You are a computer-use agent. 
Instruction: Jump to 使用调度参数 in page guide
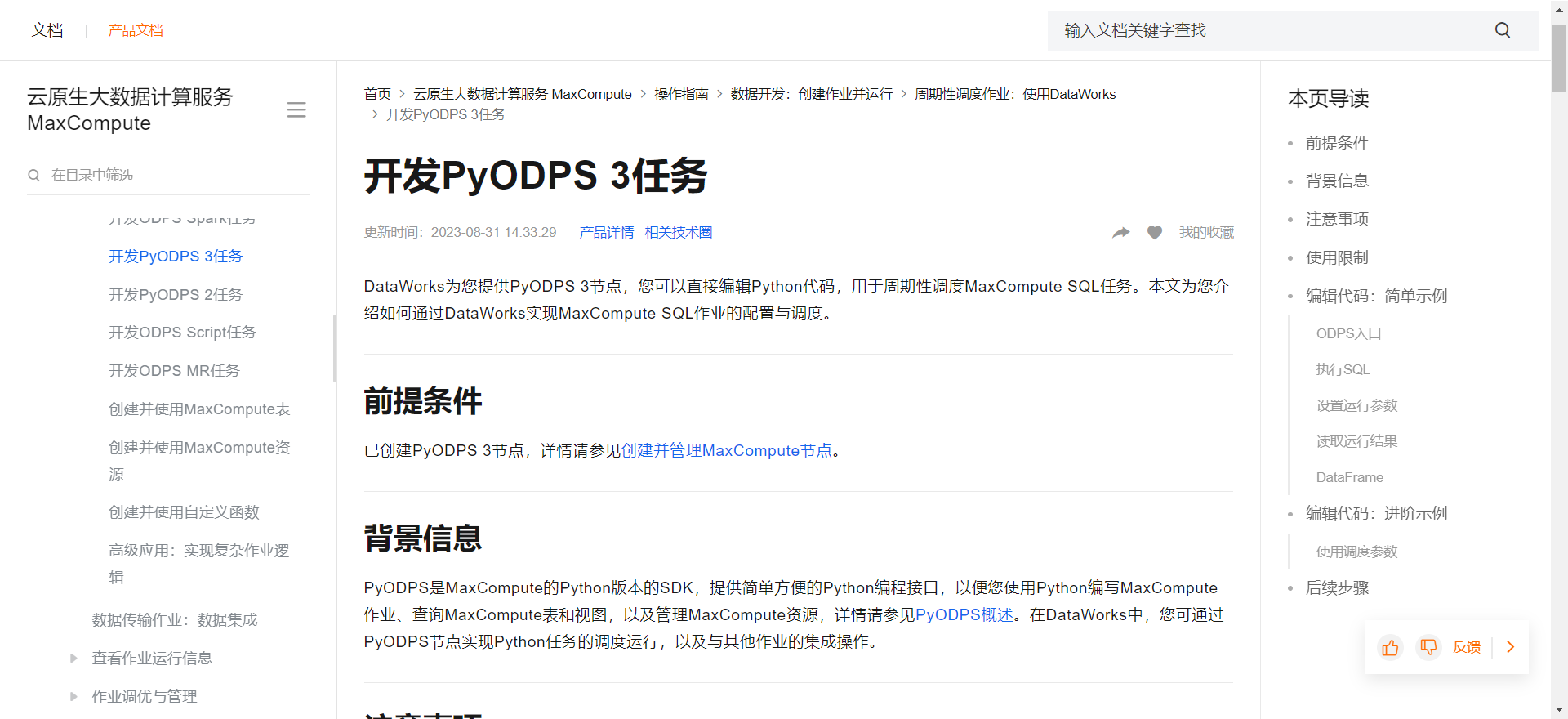pyautogui.click(x=1356, y=552)
